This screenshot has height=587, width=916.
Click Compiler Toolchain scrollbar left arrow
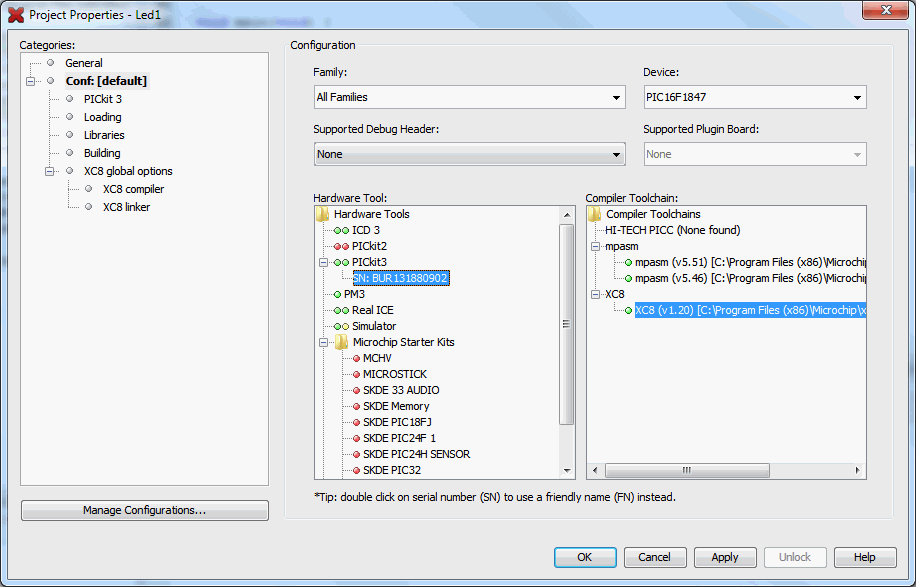tap(595, 471)
